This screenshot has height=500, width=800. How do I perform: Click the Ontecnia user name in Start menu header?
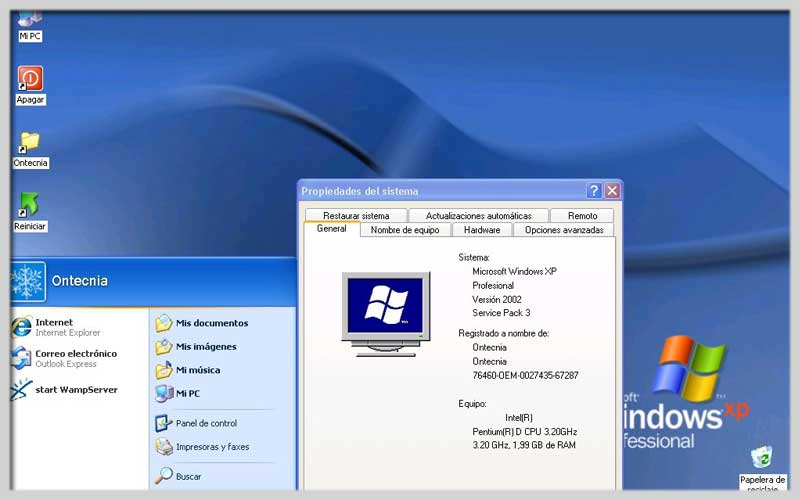[80, 281]
